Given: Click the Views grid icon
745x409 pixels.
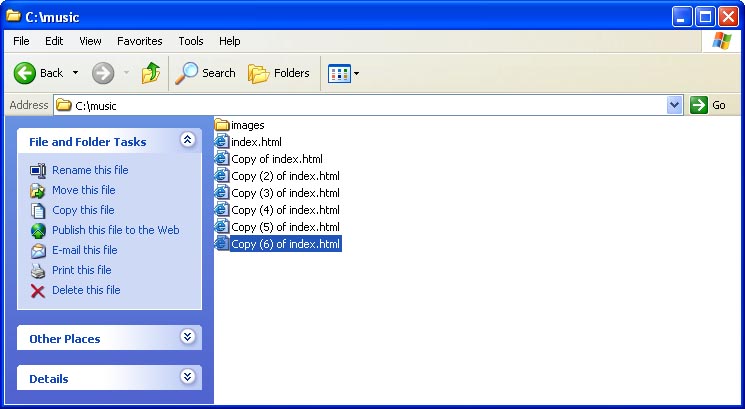Looking at the screenshot, I should [339, 74].
